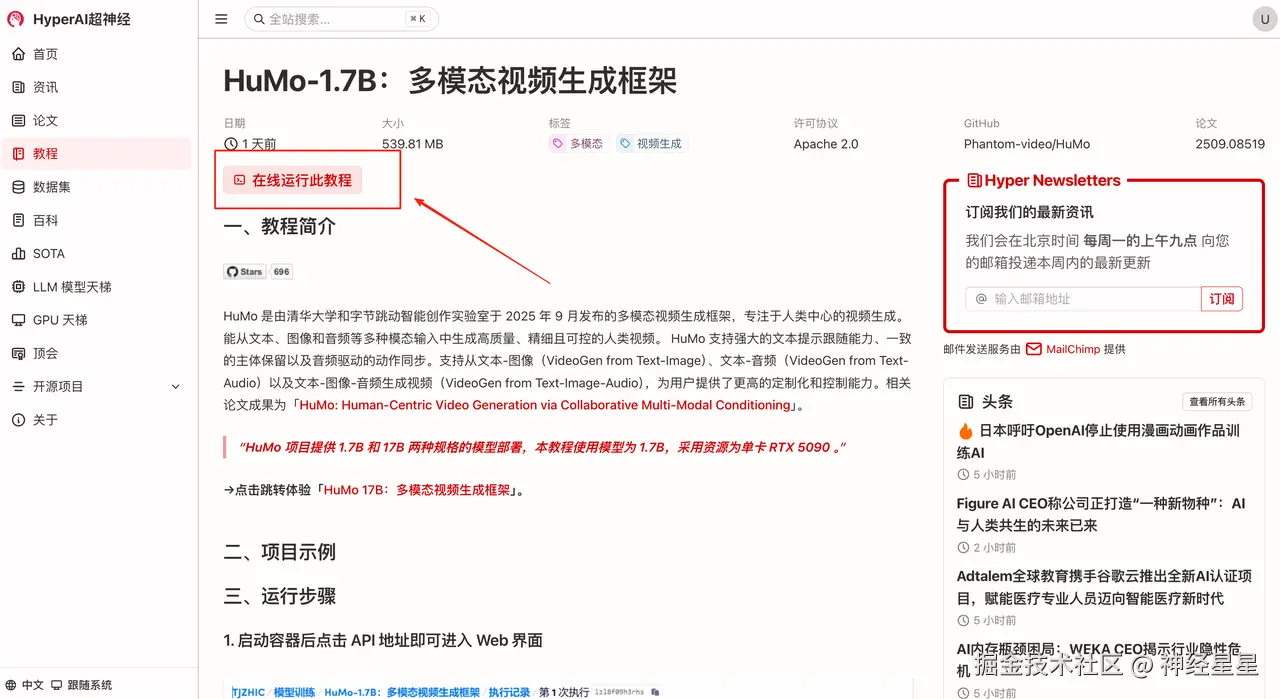Open headline Adtalem全球教育携手谷歌云
Screen dimensions: 1280x699
click(1104, 587)
